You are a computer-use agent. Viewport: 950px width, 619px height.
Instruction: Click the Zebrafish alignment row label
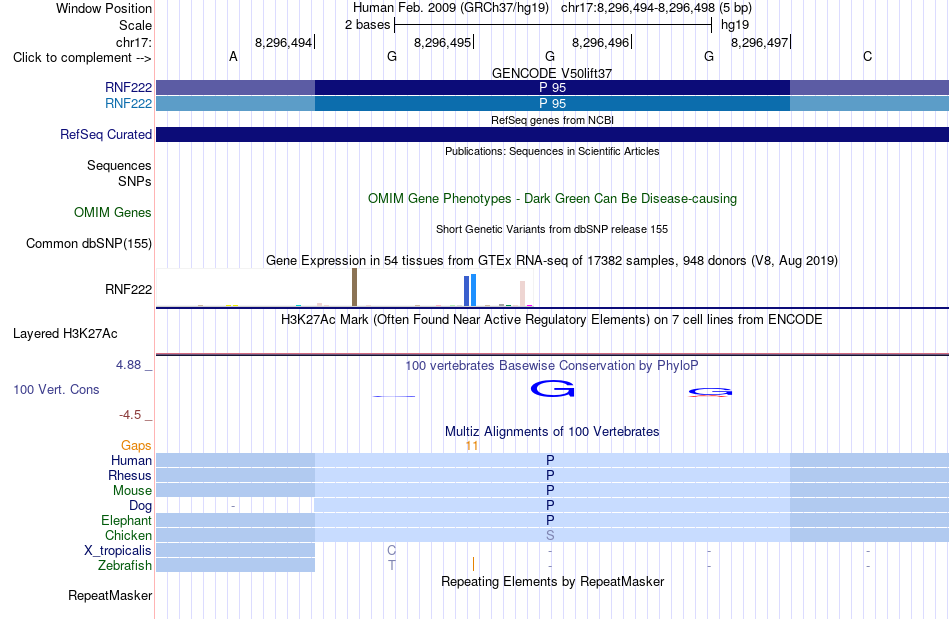coord(125,566)
